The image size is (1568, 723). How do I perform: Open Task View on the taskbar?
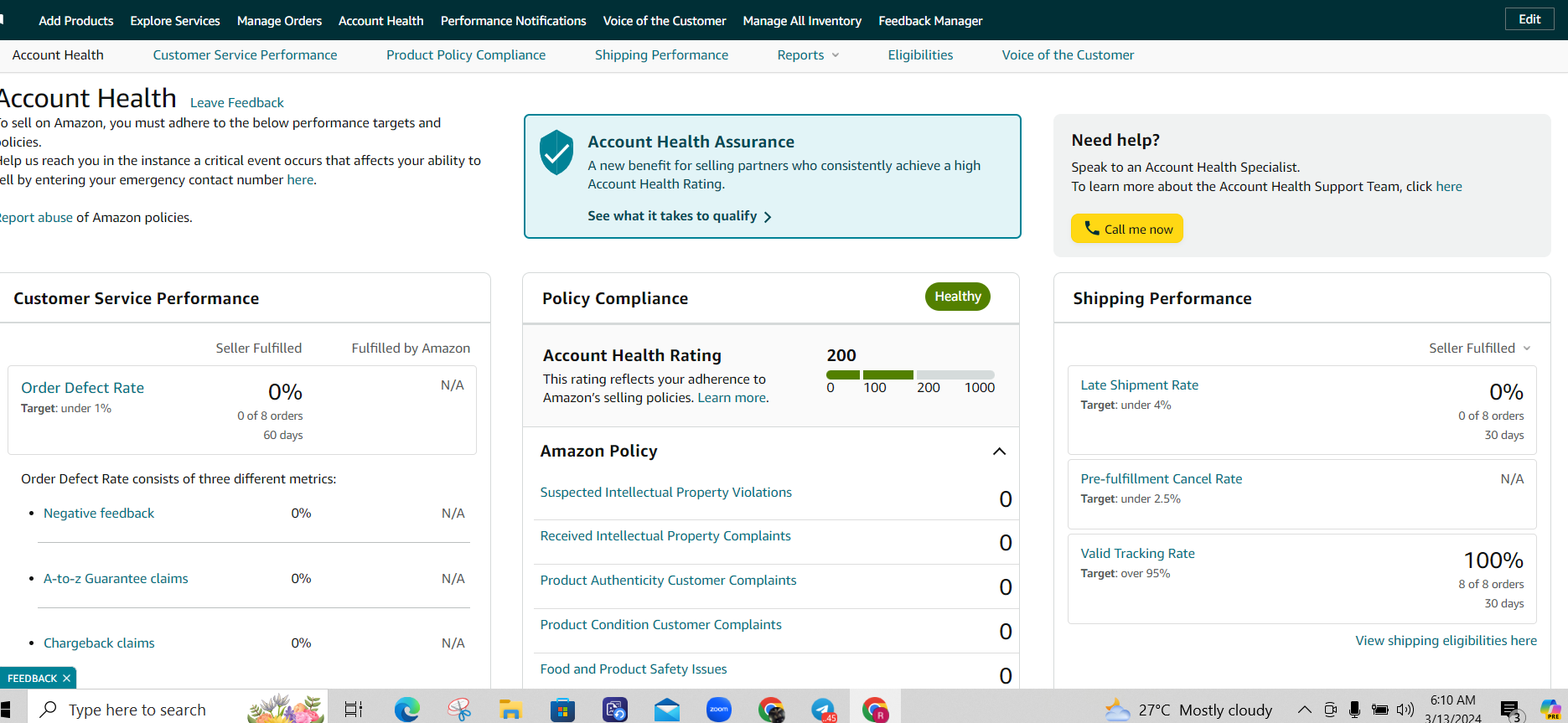point(354,710)
